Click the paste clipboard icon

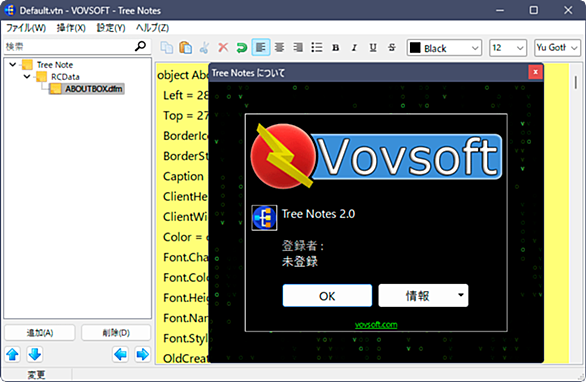185,47
